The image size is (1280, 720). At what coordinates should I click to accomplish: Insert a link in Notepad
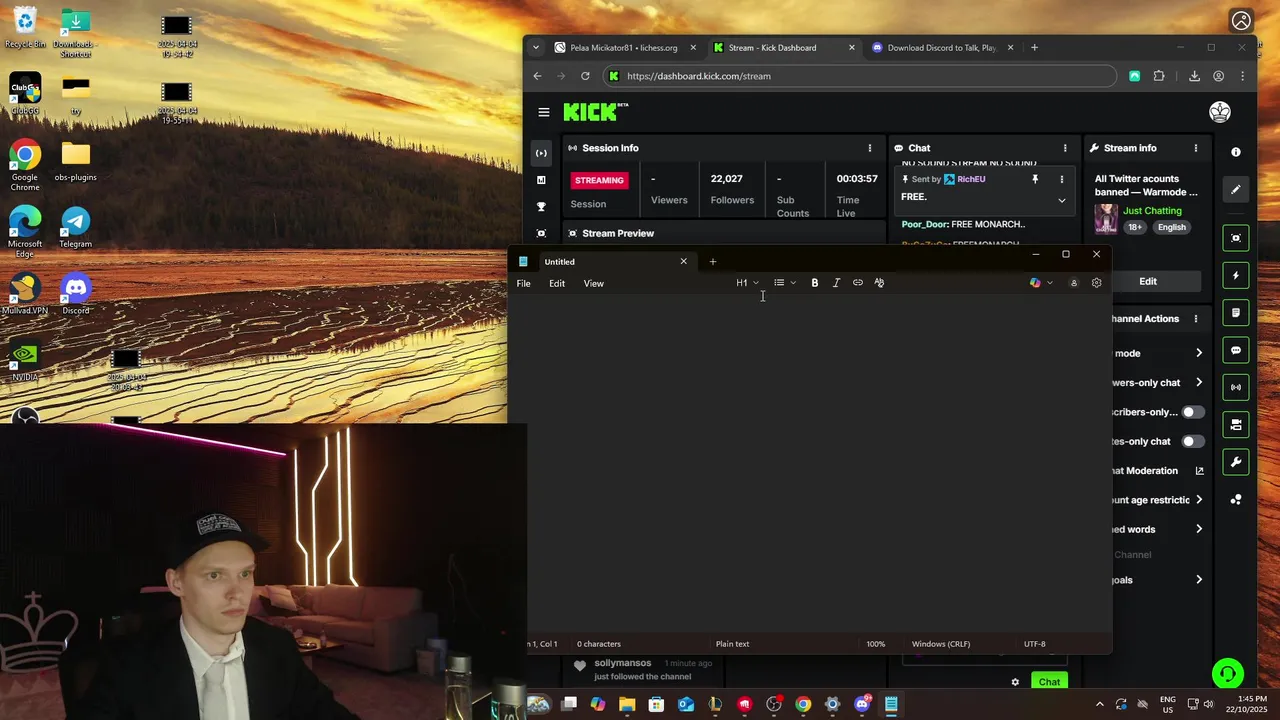tap(858, 283)
